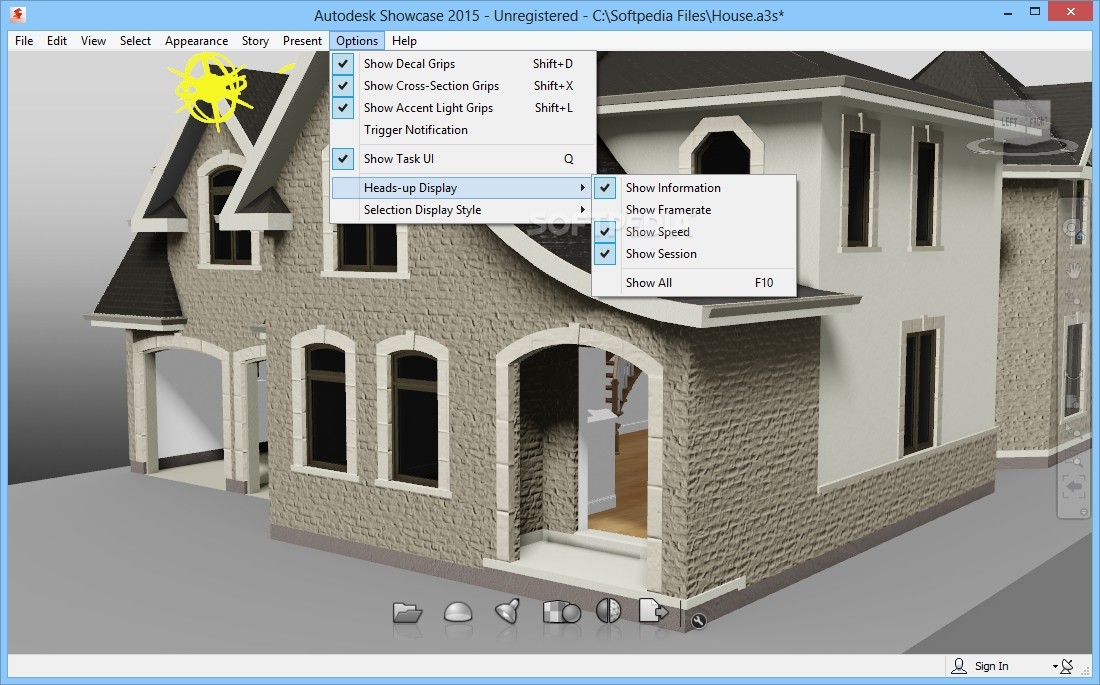Viewport: 1100px width, 685px height.
Task: Choose Show All in Heads-up Display submenu
Action: click(x=695, y=283)
